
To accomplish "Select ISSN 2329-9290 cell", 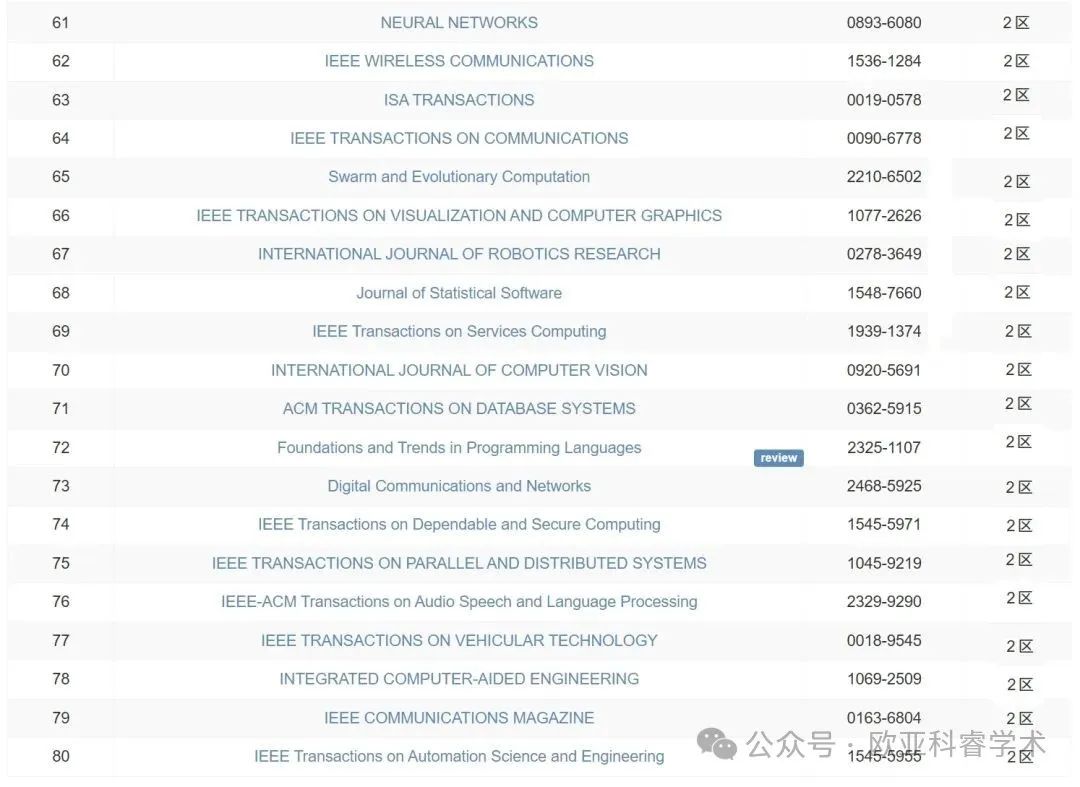I will (x=884, y=602).
